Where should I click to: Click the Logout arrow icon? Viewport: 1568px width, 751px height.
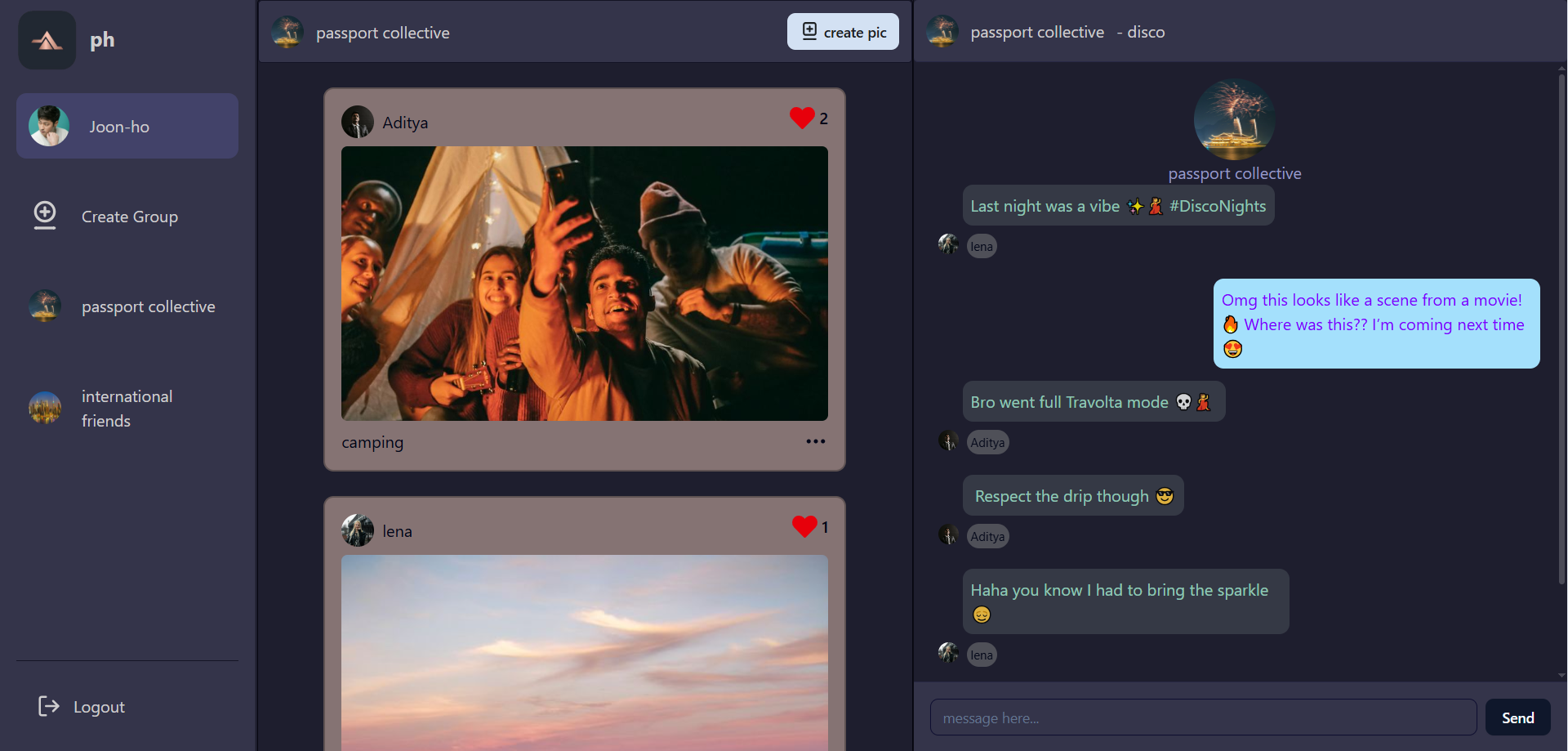[49, 706]
